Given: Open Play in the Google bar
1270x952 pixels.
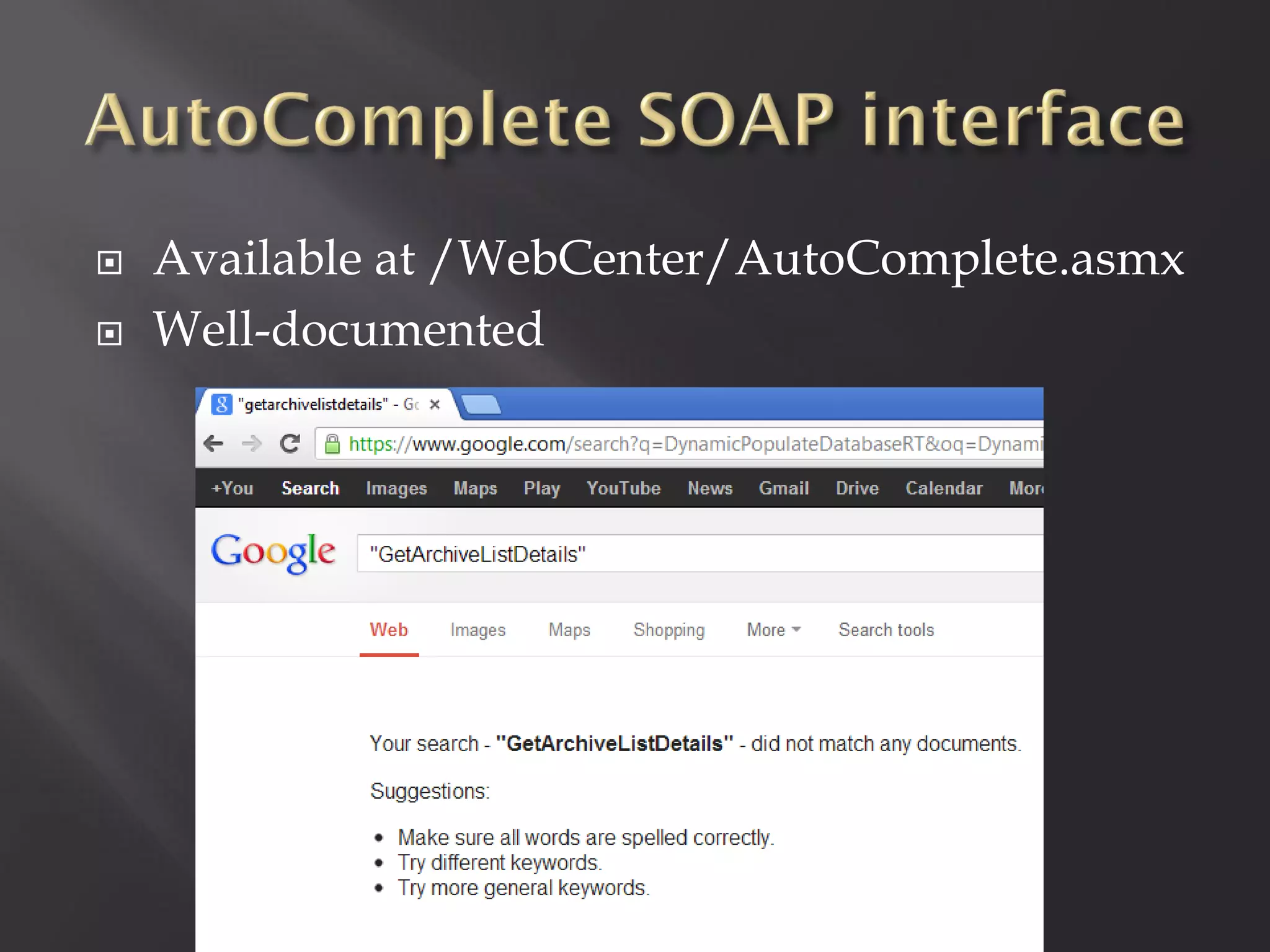Looking at the screenshot, I should pyautogui.click(x=542, y=488).
